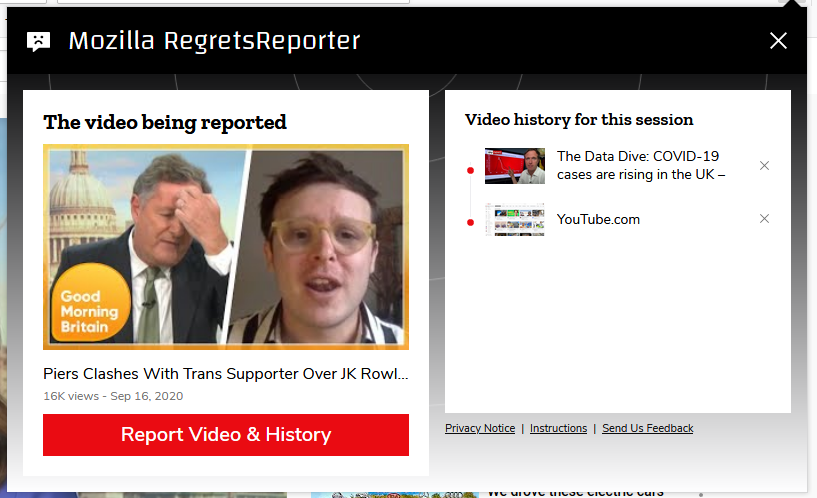Click the Data Dive COVID-19 video thumbnail
Viewport: 817px width, 498px height.
(515, 166)
